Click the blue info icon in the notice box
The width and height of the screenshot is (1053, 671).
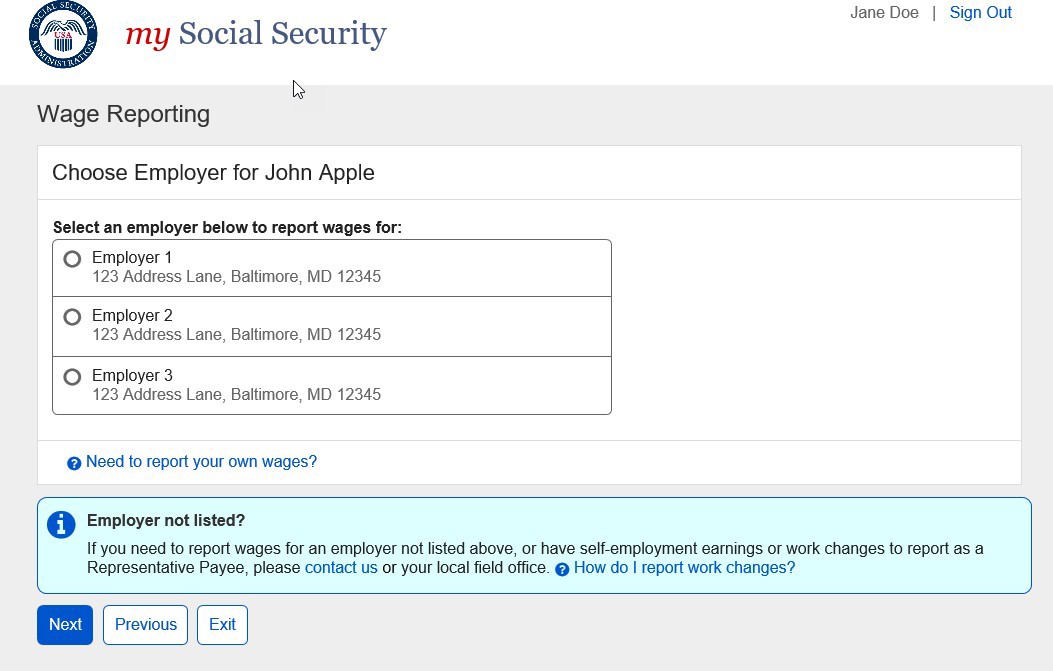61,525
